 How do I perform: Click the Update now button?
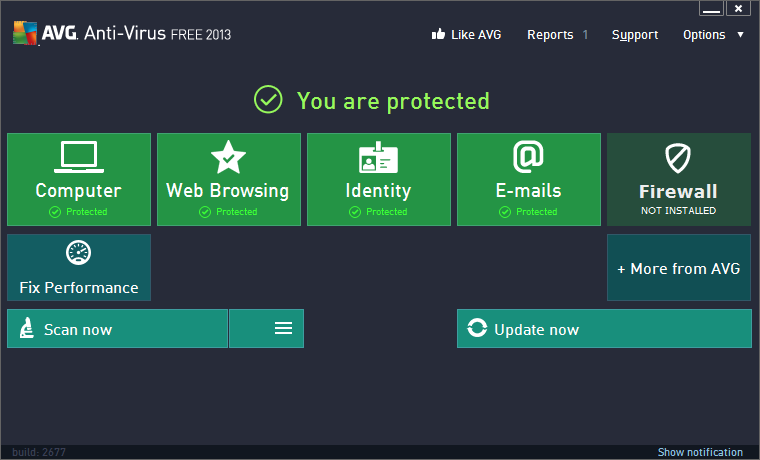pyautogui.click(x=604, y=329)
